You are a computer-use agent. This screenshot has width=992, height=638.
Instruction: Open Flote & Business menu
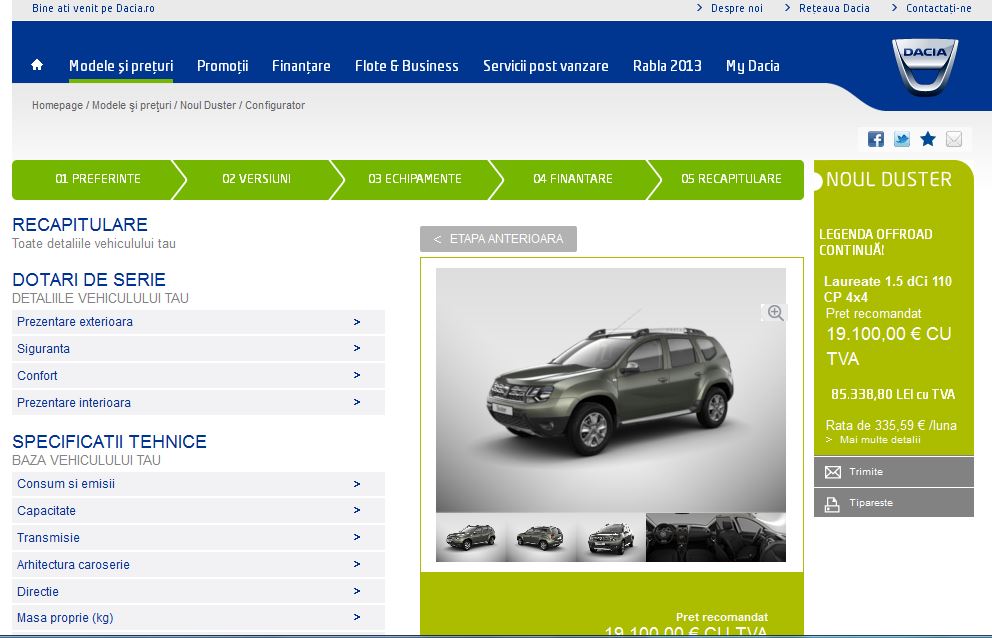pyautogui.click(x=407, y=66)
